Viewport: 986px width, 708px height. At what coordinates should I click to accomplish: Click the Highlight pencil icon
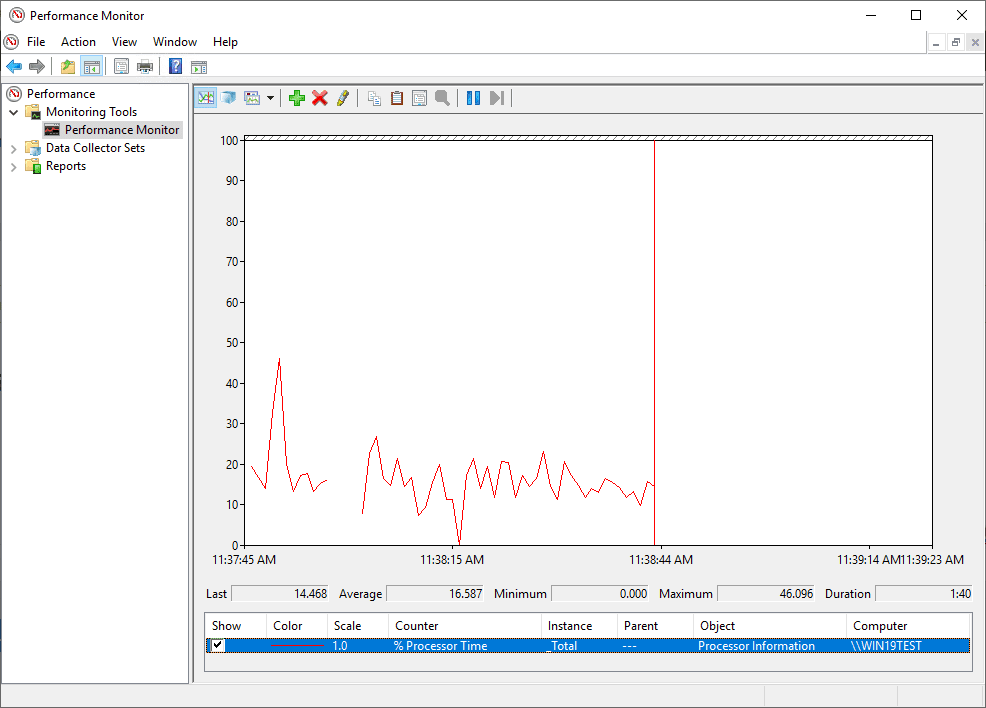coord(343,98)
